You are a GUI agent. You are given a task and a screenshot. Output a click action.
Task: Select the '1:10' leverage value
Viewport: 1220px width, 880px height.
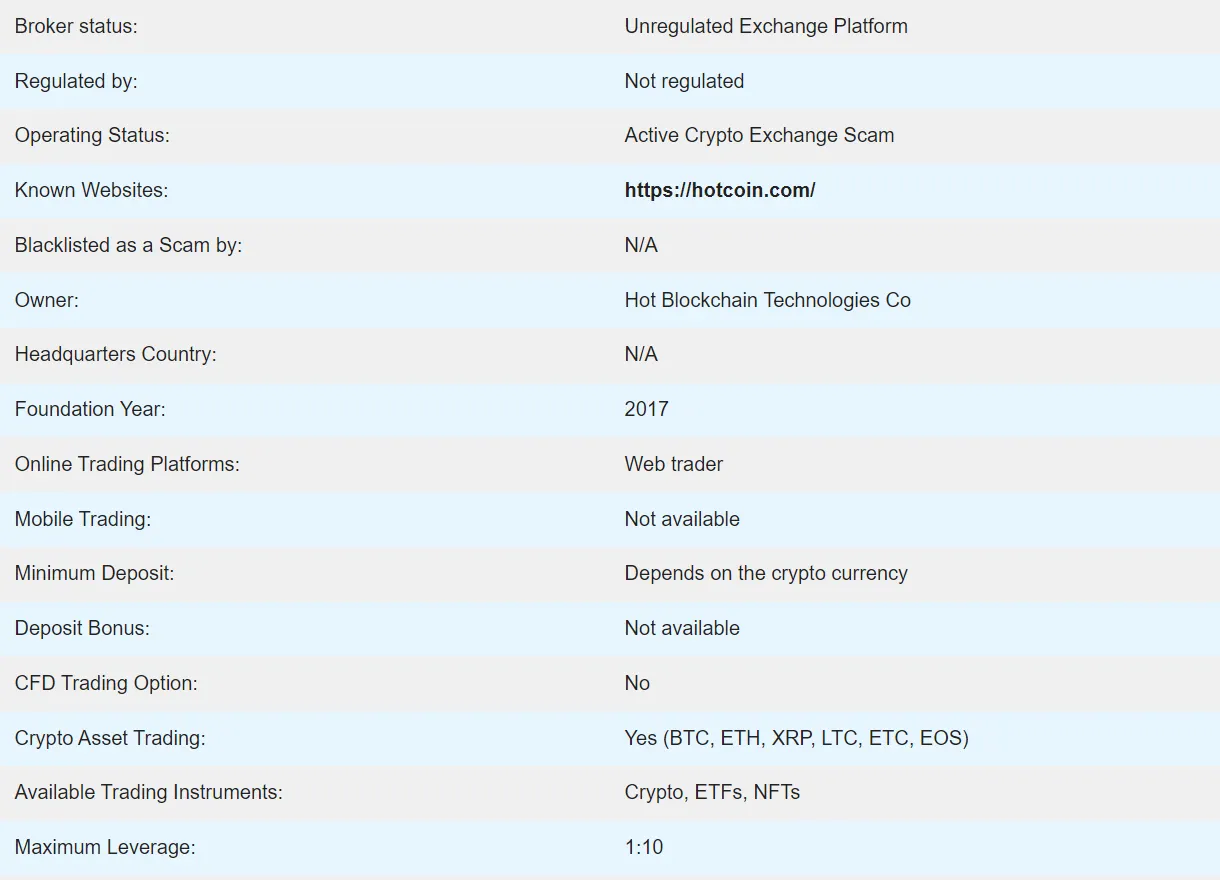point(644,847)
